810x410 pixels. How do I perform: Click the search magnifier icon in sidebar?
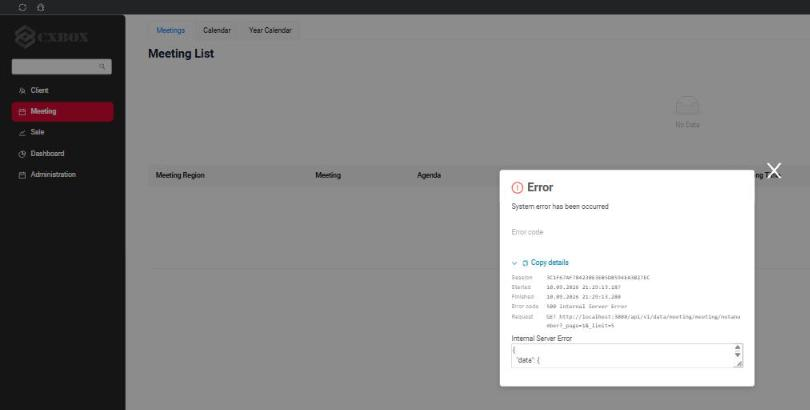(102, 67)
